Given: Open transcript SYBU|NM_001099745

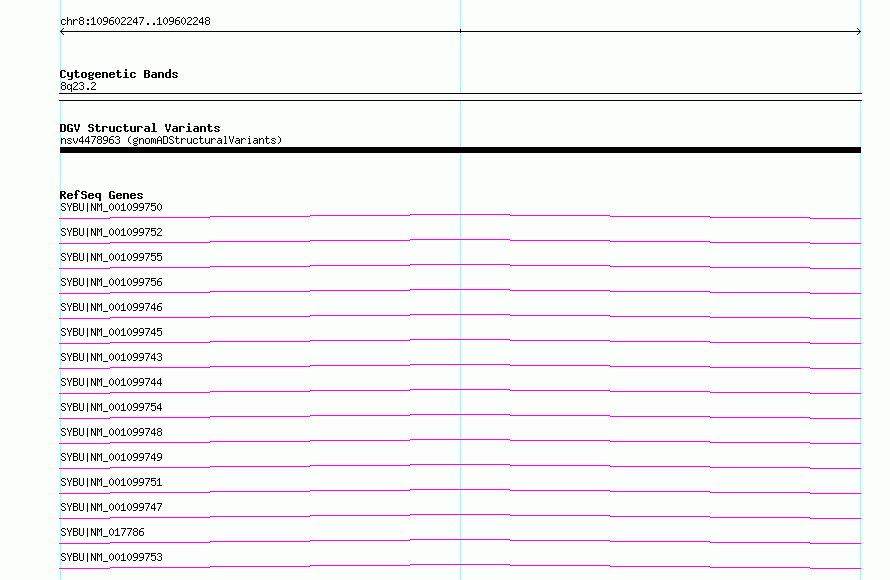Looking at the screenshot, I should (111, 332).
